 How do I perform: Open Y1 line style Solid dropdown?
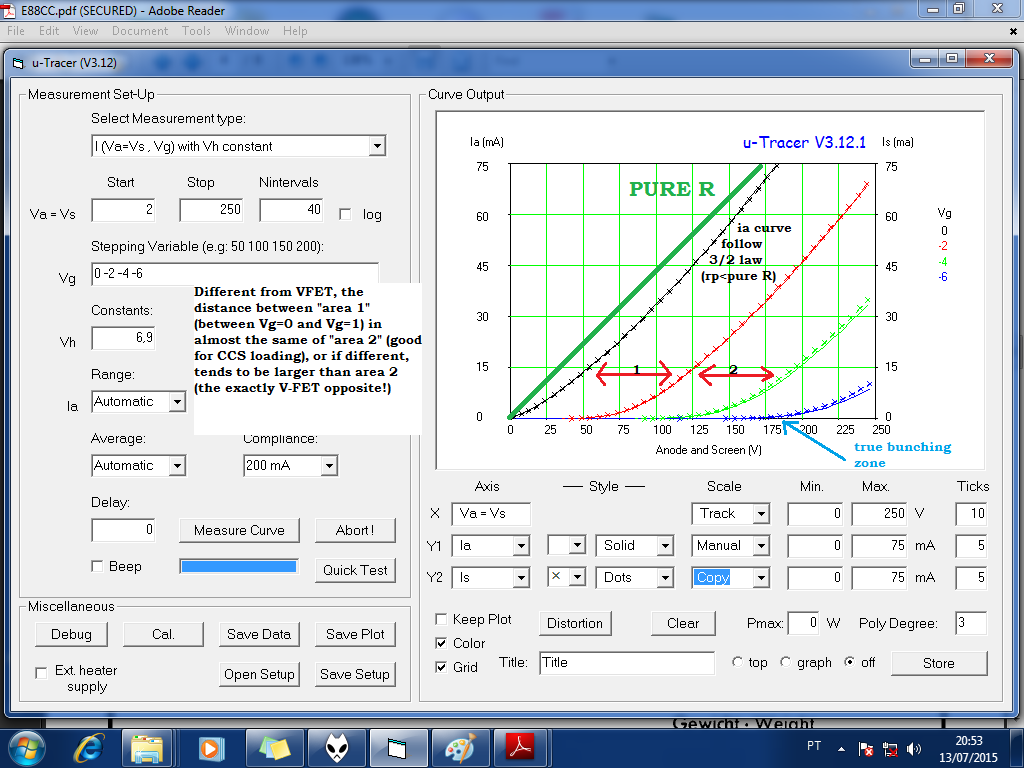click(x=665, y=546)
